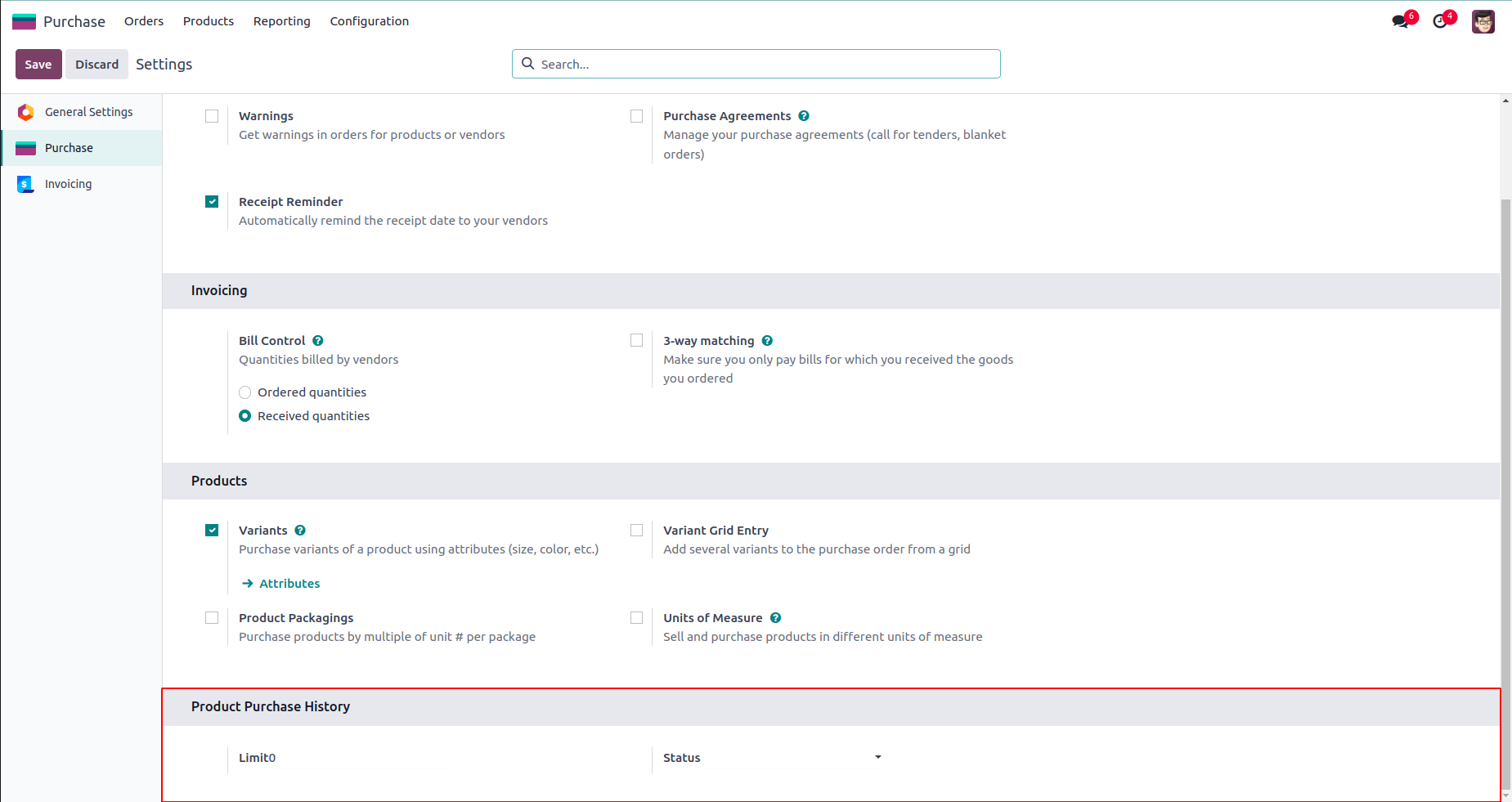
Task: Switch to General Settings tab
Action: (82, 112)
